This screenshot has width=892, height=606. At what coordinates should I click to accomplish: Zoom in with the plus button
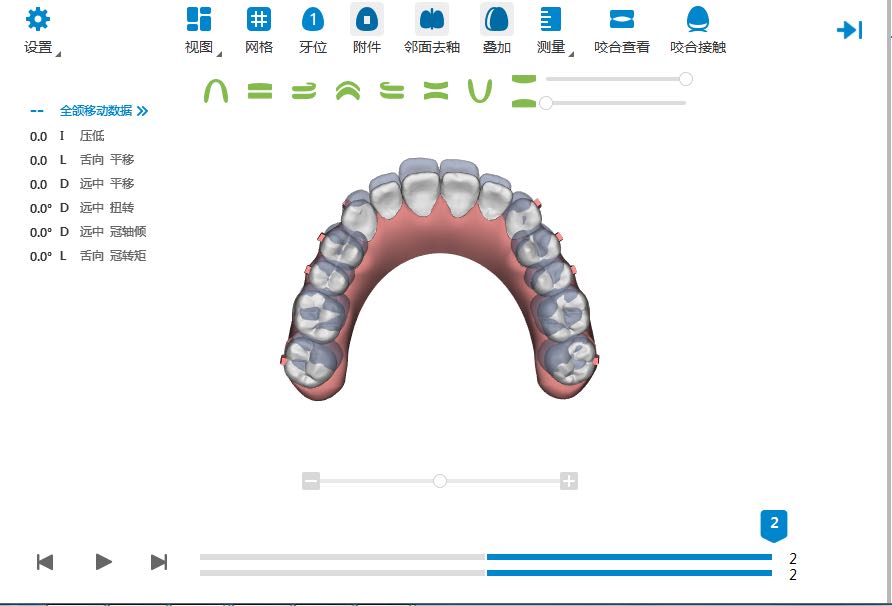pyautogui.click(x=569, y=481)
